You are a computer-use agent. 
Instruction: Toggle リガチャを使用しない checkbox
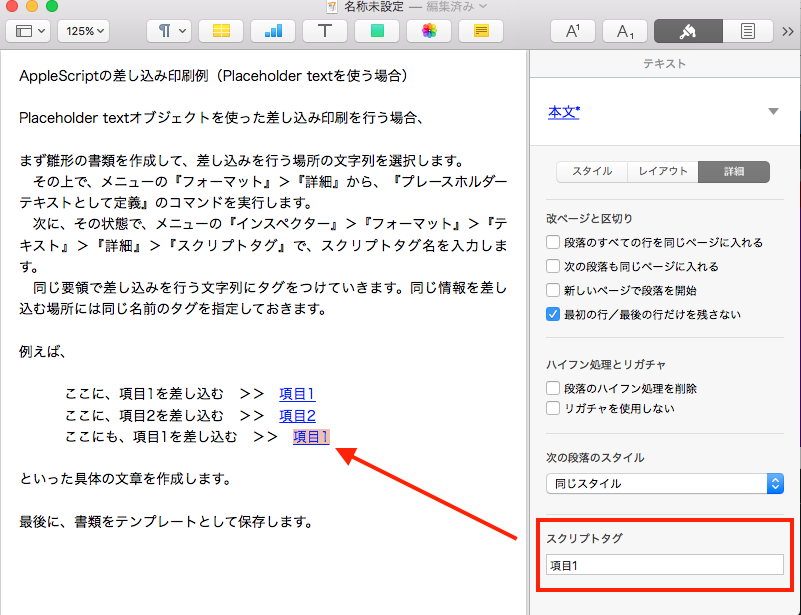[x=553, y=408]
